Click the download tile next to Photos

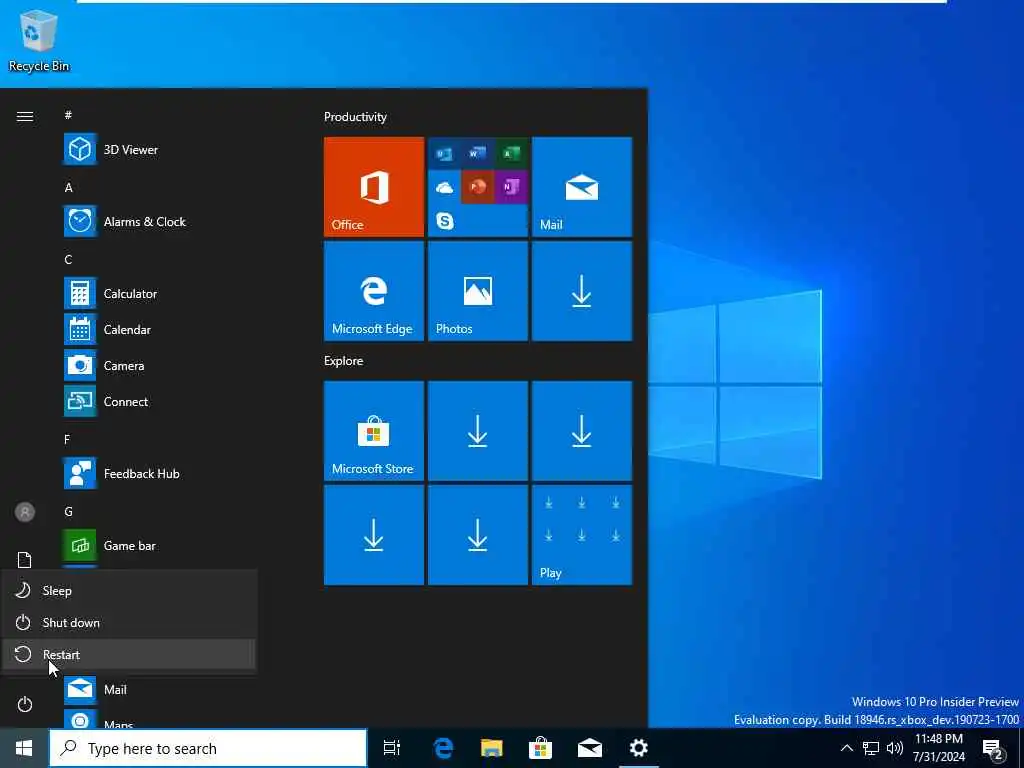click(582, 291)
